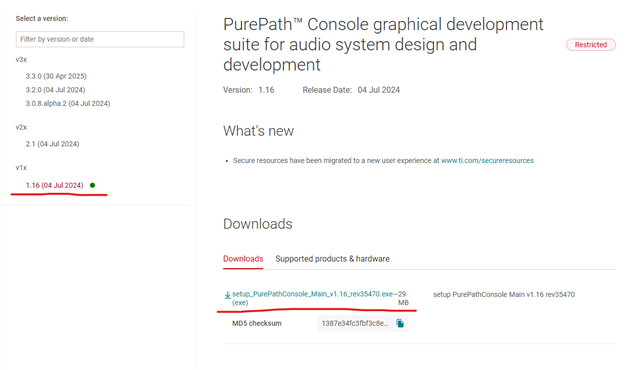The height and width of the screenshot is (370, 640).
Task: Click the truncated checksum value 1387e34fc3fbf3c8e...
Action: click(355, 323)
